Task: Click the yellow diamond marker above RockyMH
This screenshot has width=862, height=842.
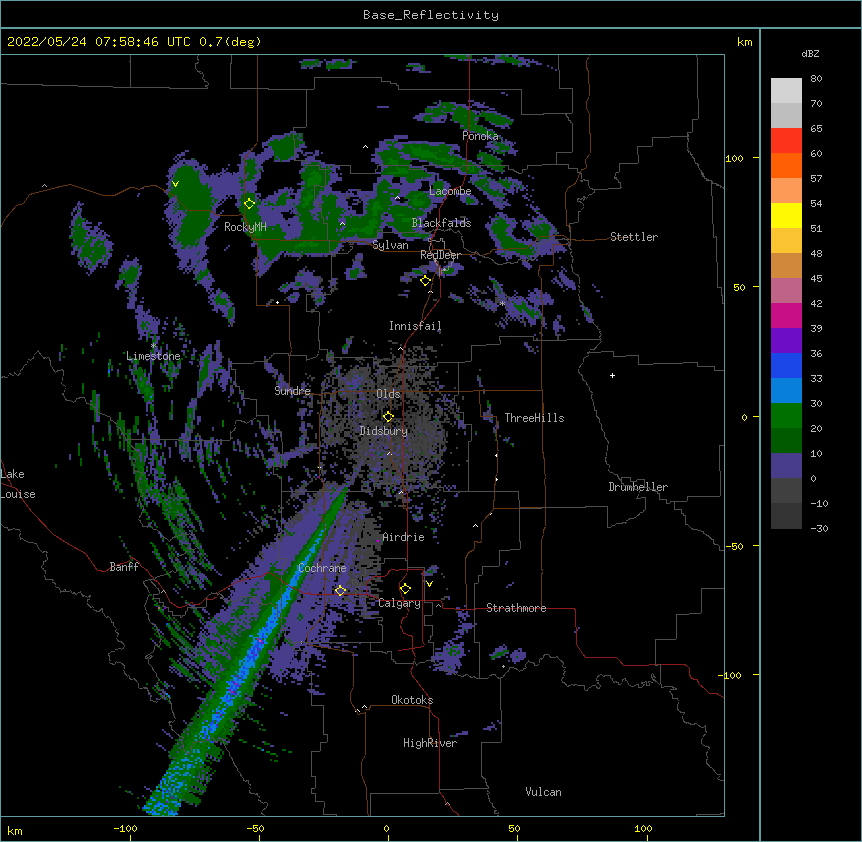Action: (250, 204)
